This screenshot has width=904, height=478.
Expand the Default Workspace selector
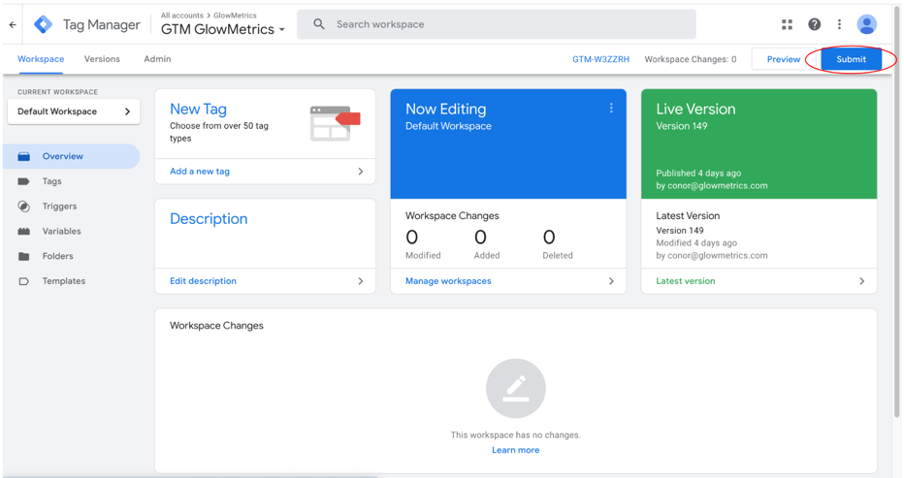point(74,111)
